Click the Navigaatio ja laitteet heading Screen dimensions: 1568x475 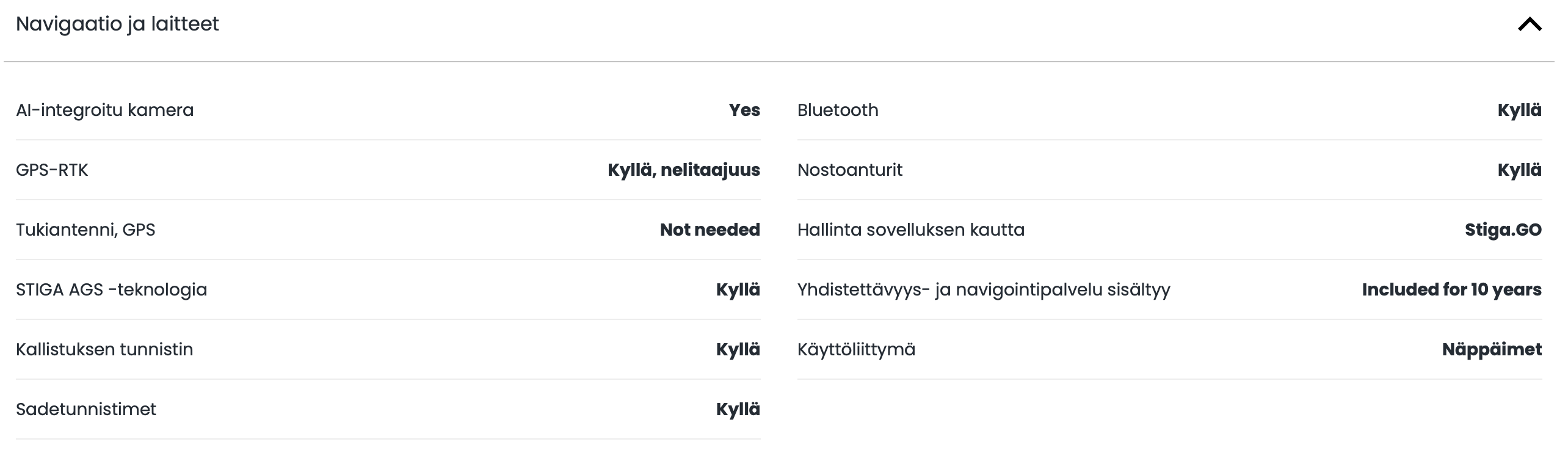(117, 24)
